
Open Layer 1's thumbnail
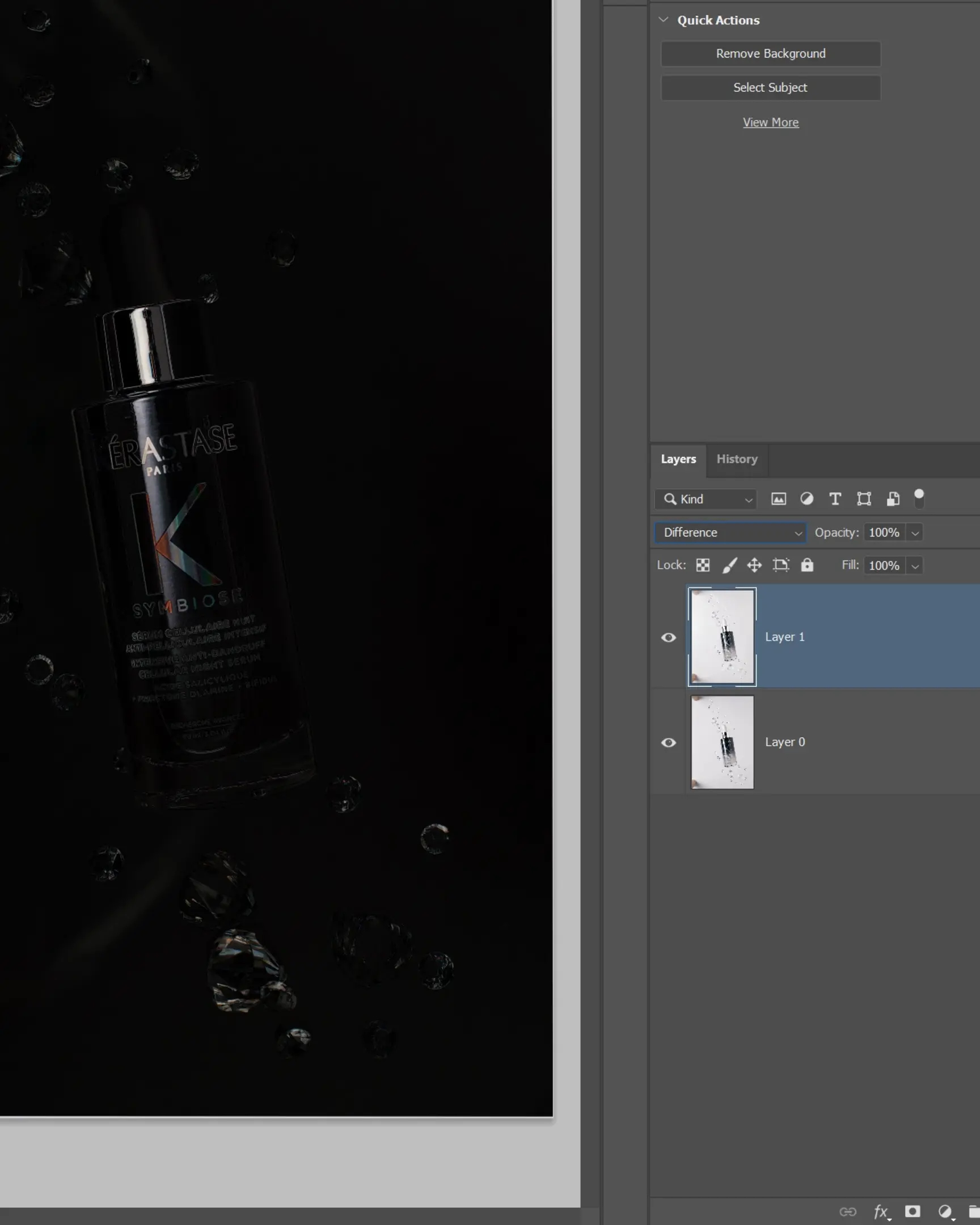click(722, 637)
